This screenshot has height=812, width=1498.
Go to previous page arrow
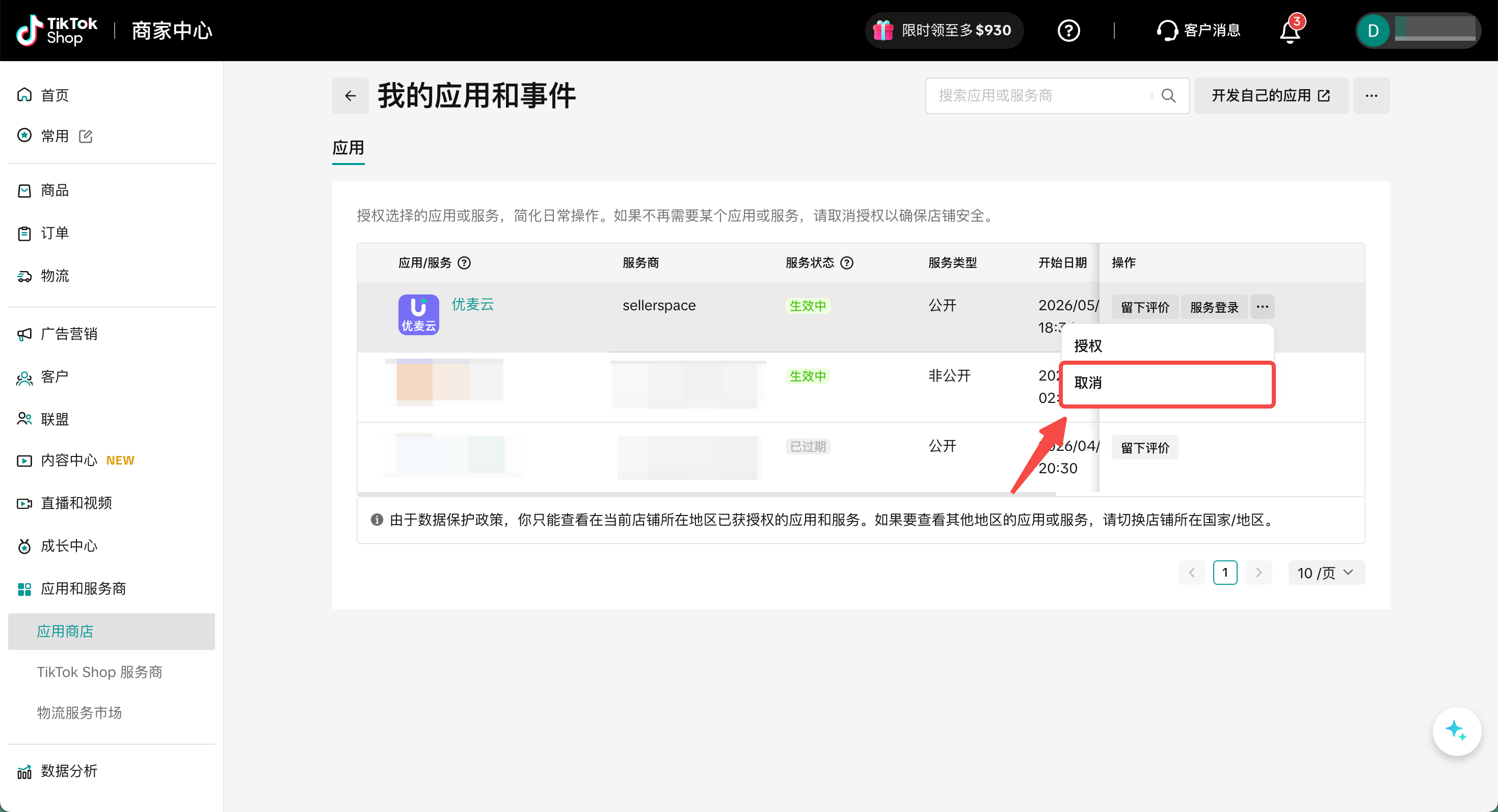(x=1192, y=573)
